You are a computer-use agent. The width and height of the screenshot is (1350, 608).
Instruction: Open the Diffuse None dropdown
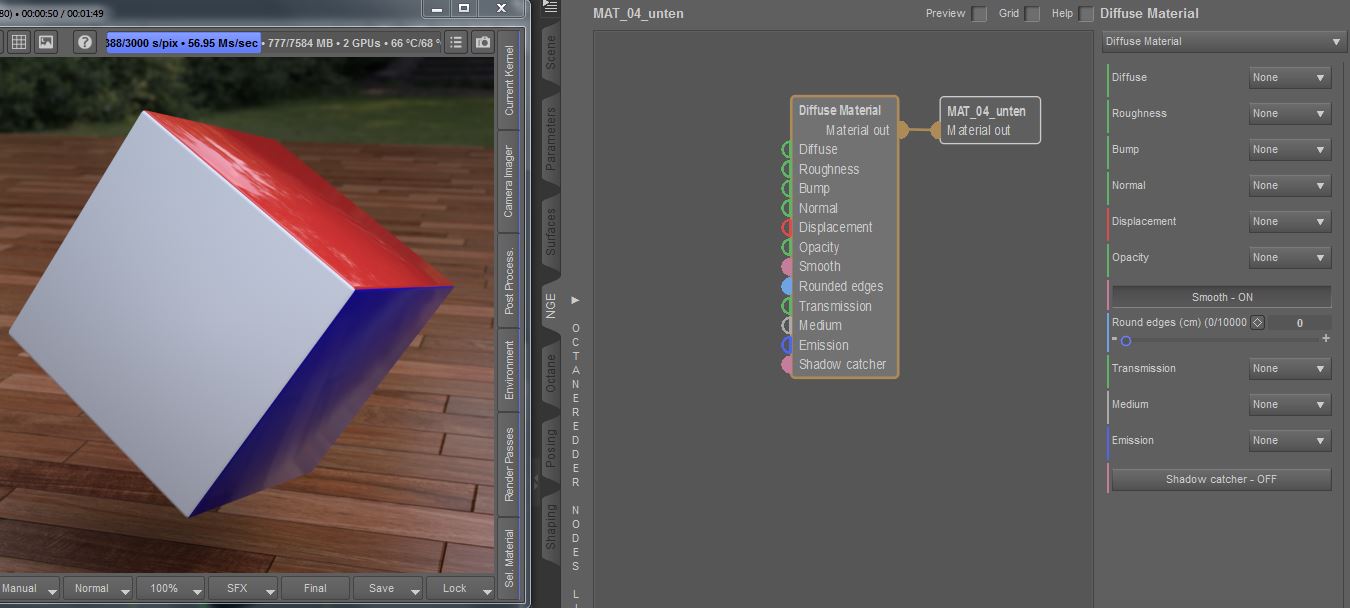tap(1290, 77)
